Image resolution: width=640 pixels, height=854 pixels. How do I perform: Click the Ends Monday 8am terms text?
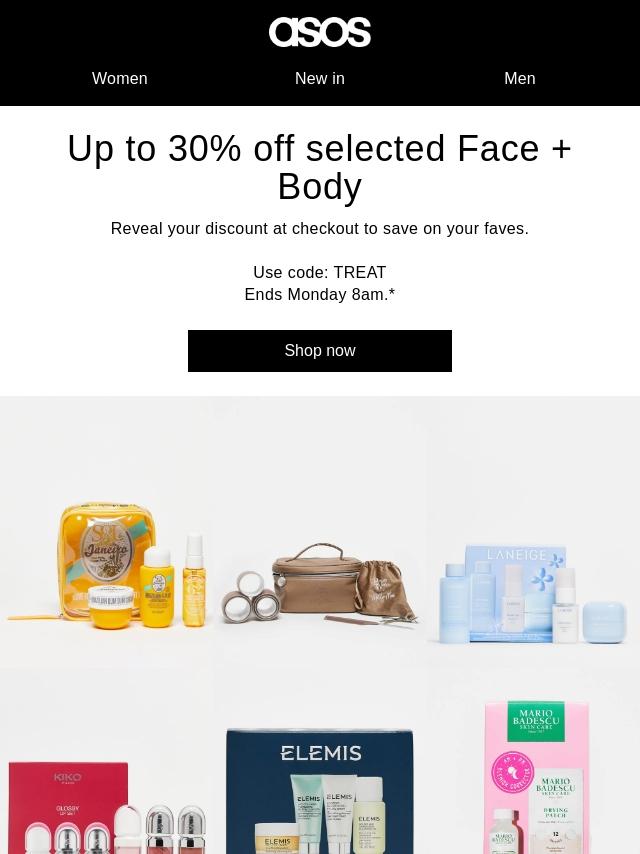pos(320,295)
